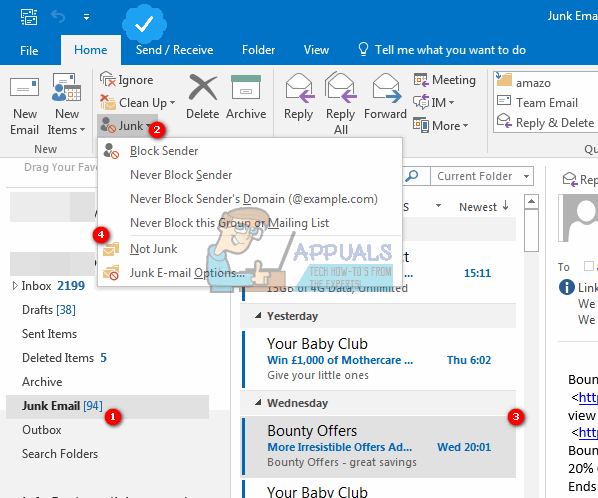This screenshot has height=498, width=598.
Task: Open the Deleted Items folder
Action: tap(64, 358)
